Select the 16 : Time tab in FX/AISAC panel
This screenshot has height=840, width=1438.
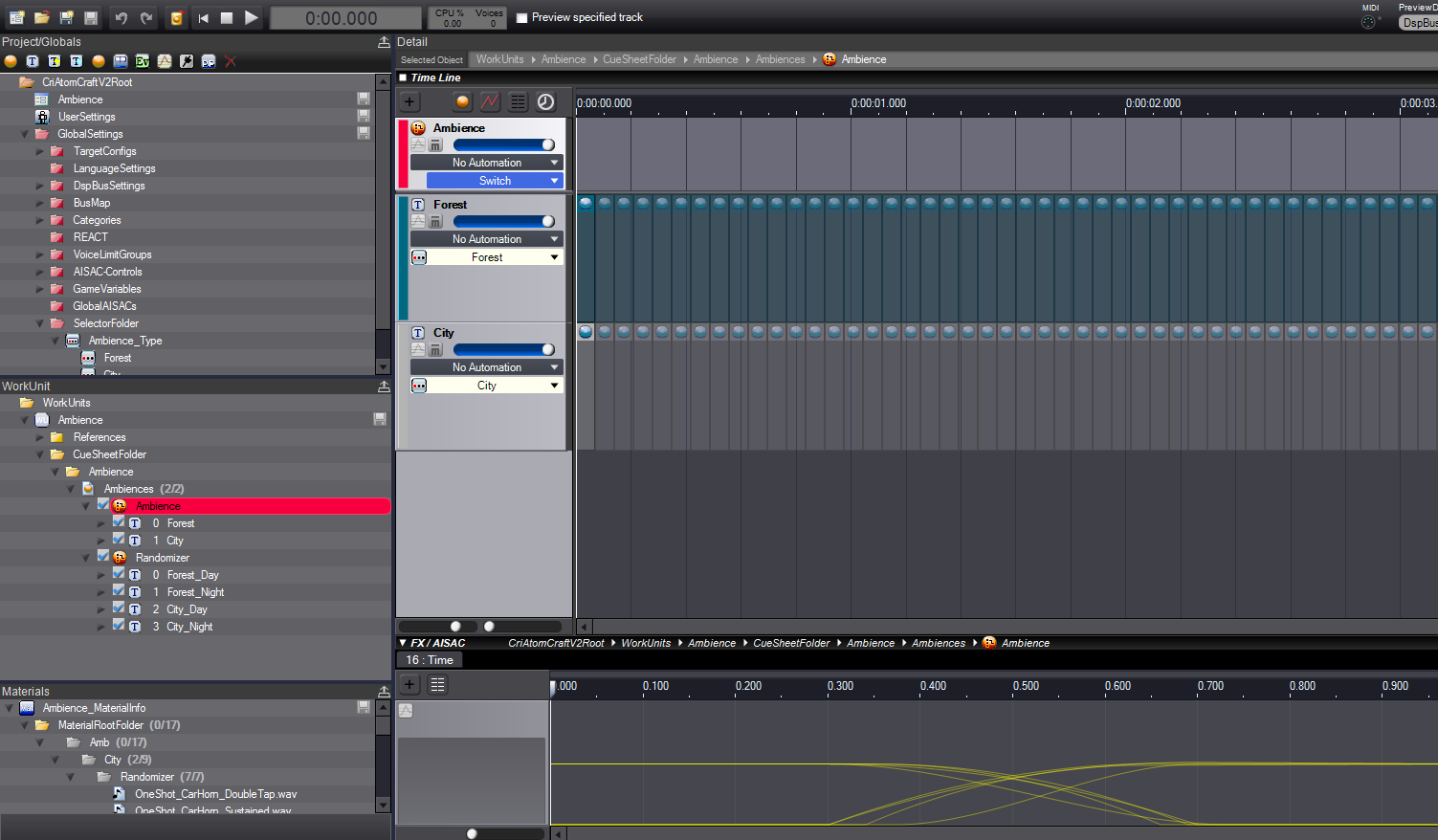coord(428,659)
